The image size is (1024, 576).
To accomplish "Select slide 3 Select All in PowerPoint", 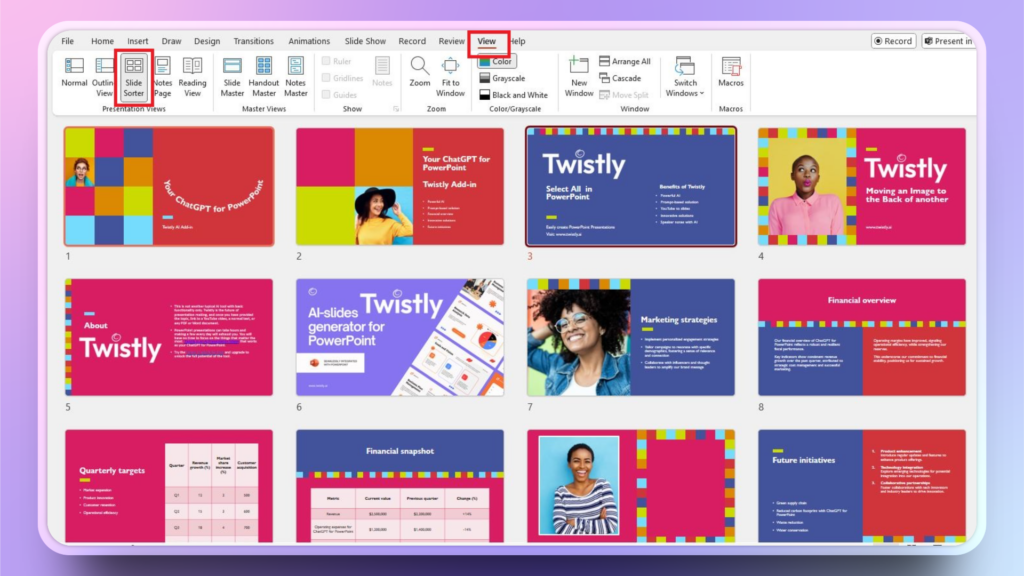I will (x=631, y=187).
